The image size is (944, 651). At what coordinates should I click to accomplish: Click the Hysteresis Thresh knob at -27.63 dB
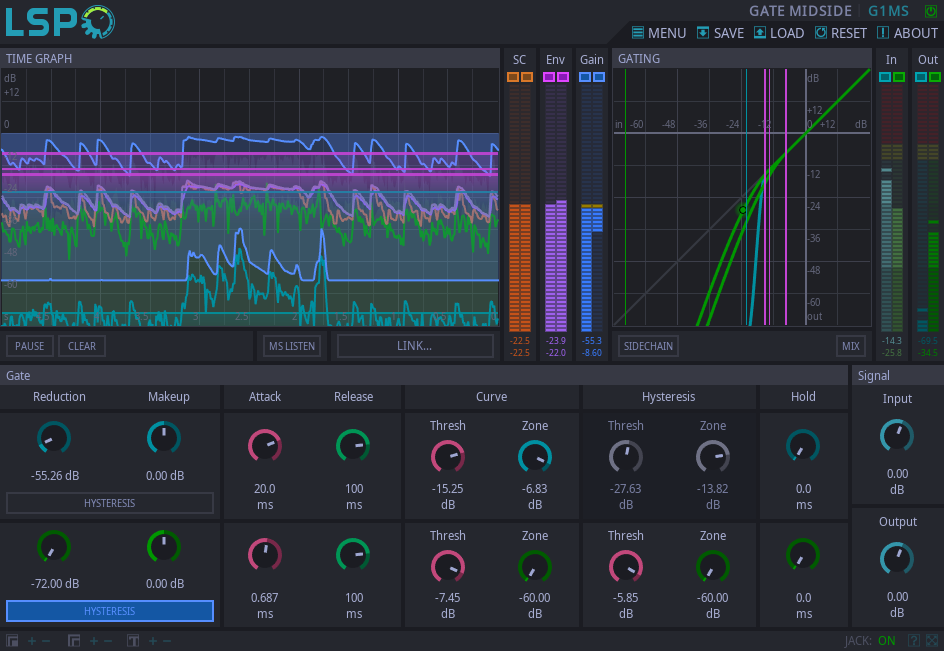(626, 457)
